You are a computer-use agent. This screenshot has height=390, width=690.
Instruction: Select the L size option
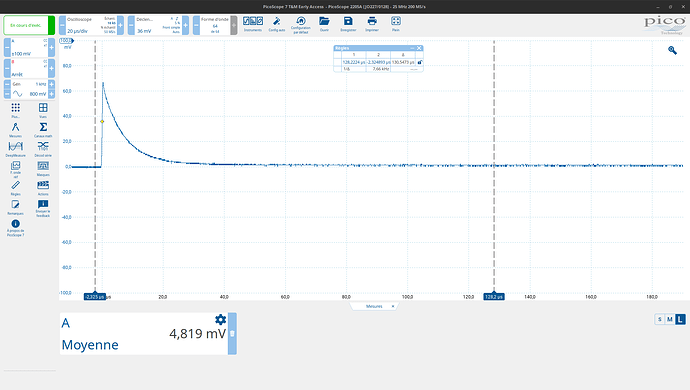[680, 319]
